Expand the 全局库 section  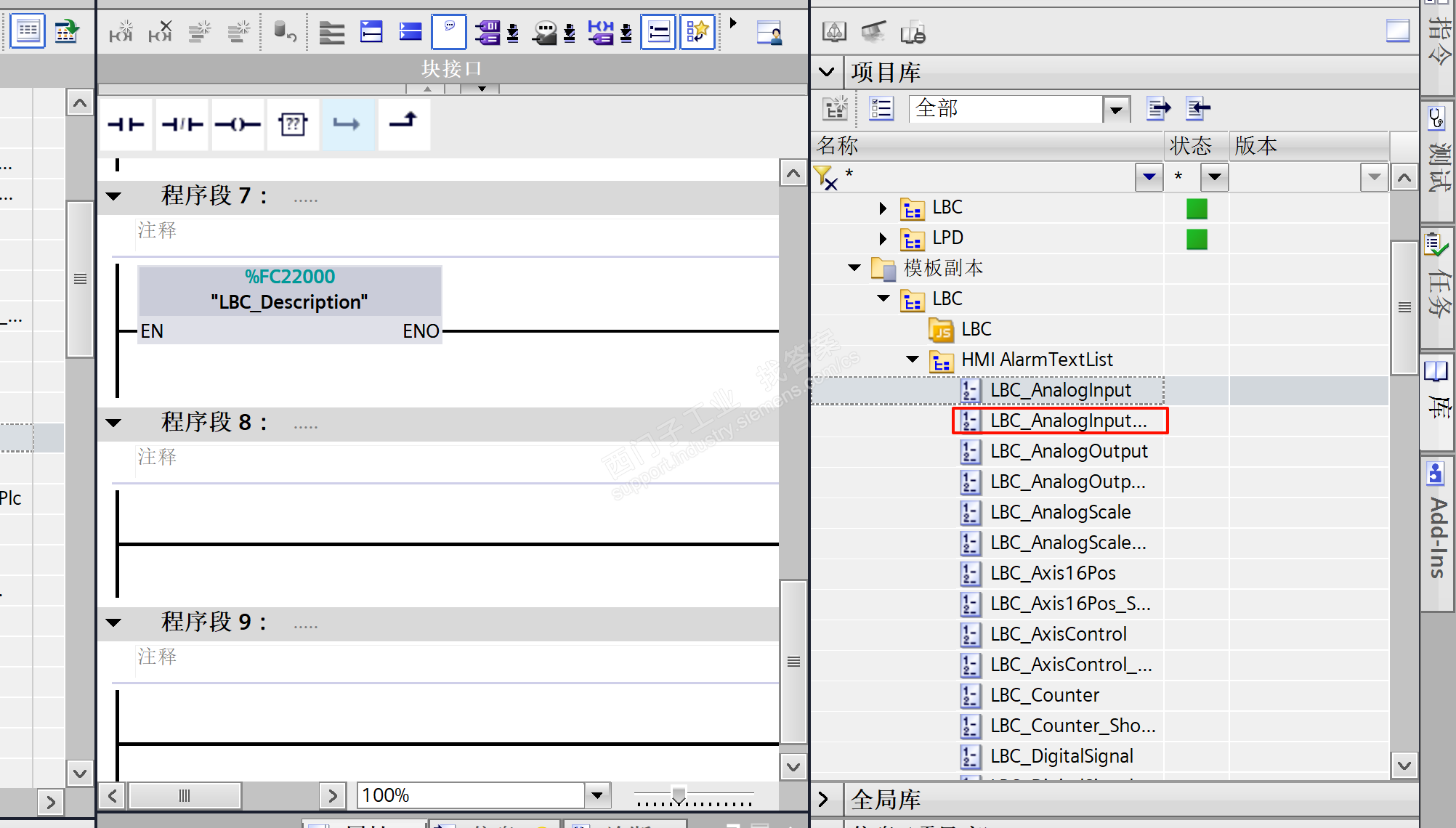click(824, 800)
